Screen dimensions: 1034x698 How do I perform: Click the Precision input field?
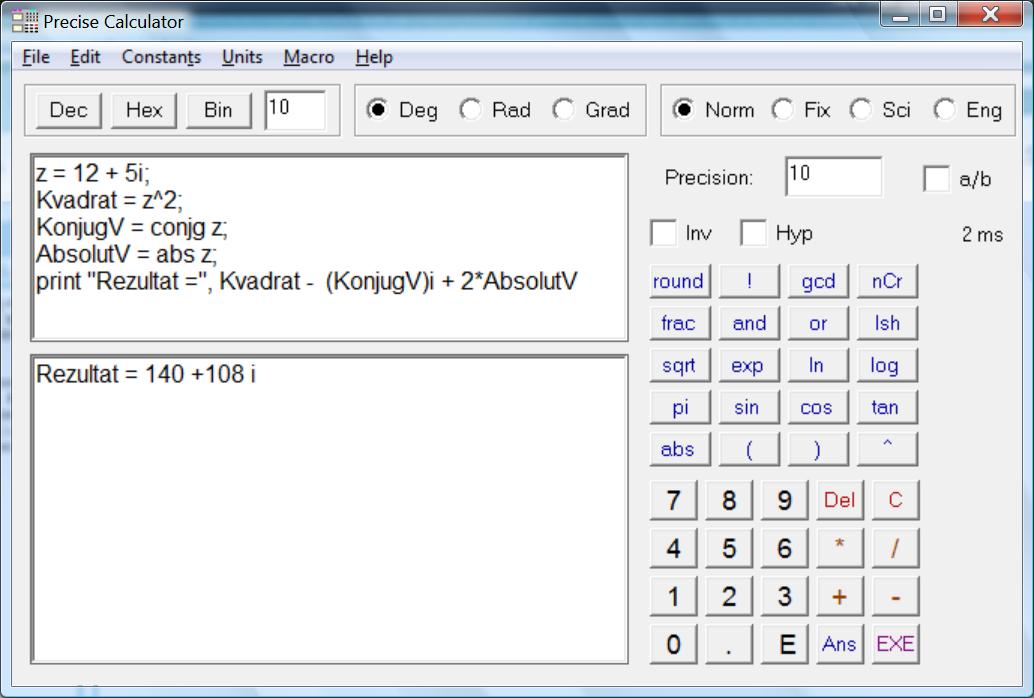pyautogui.click(x=832, y=177)
